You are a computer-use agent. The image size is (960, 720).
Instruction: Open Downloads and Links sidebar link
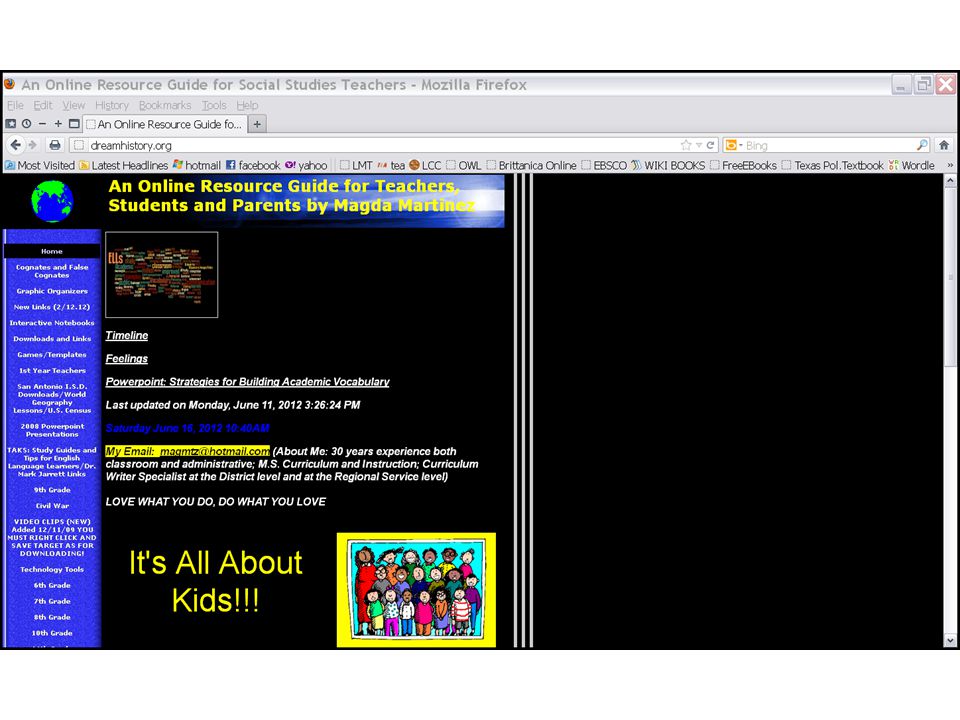pos(52,339)
